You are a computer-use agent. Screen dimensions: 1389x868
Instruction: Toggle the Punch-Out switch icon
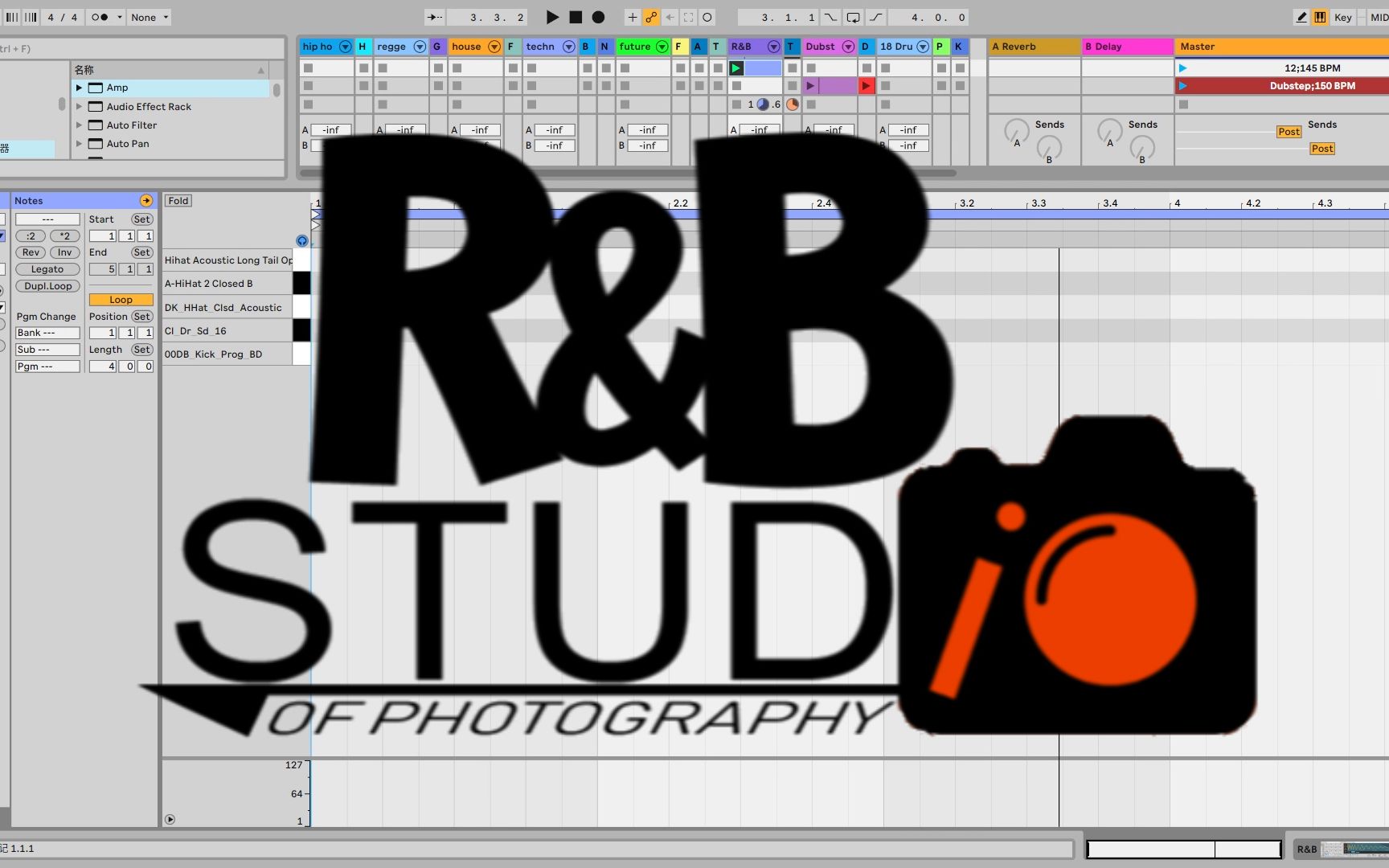[875, 17]
